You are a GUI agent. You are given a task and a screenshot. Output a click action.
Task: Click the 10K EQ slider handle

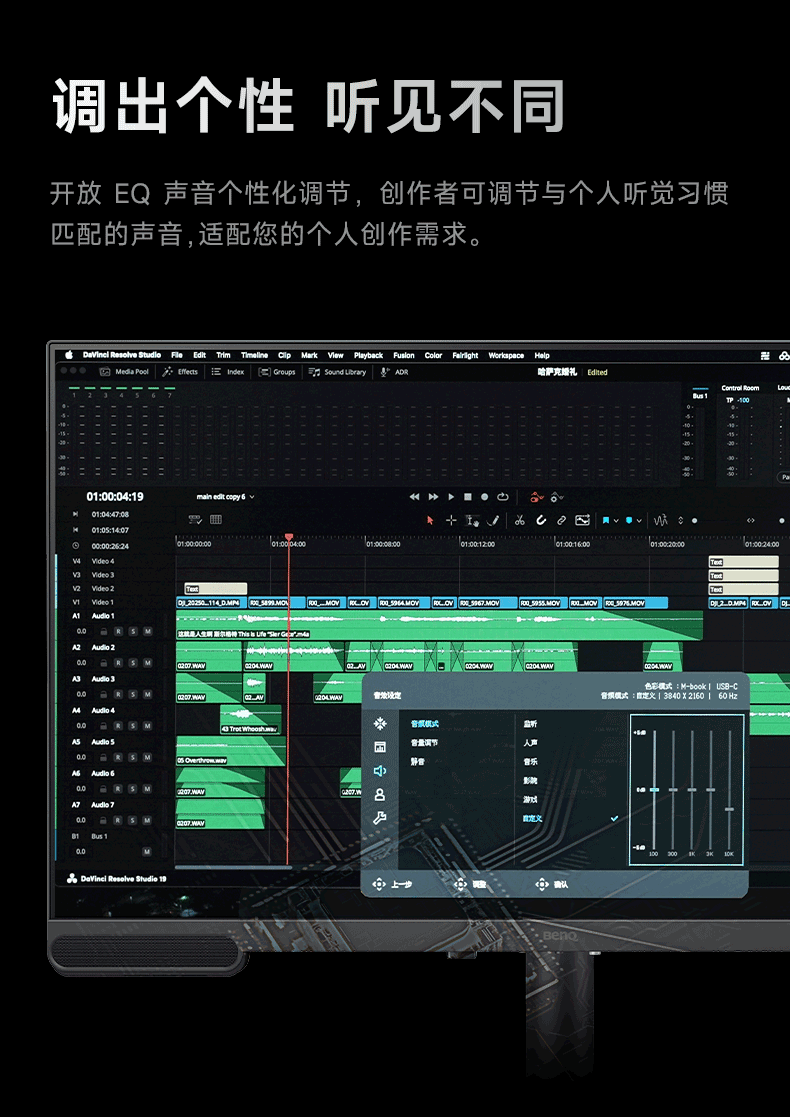click(729, 809)
